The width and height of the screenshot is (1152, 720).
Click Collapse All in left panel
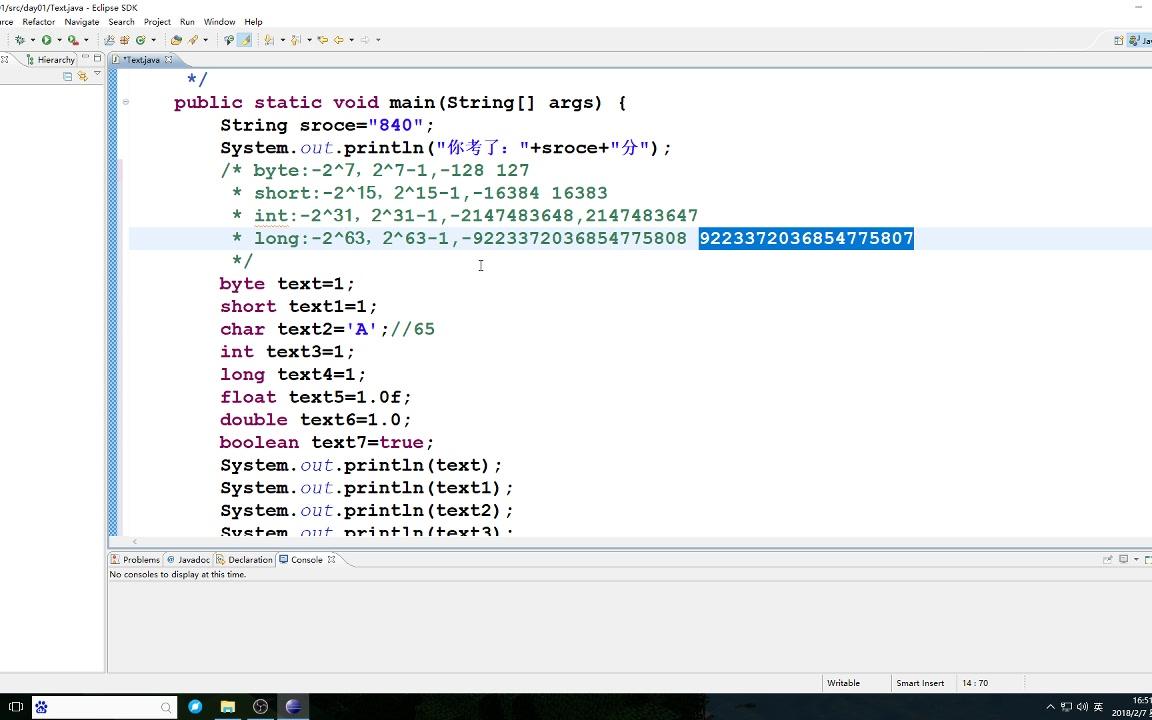pyautogui.click(x=68, y=76)
